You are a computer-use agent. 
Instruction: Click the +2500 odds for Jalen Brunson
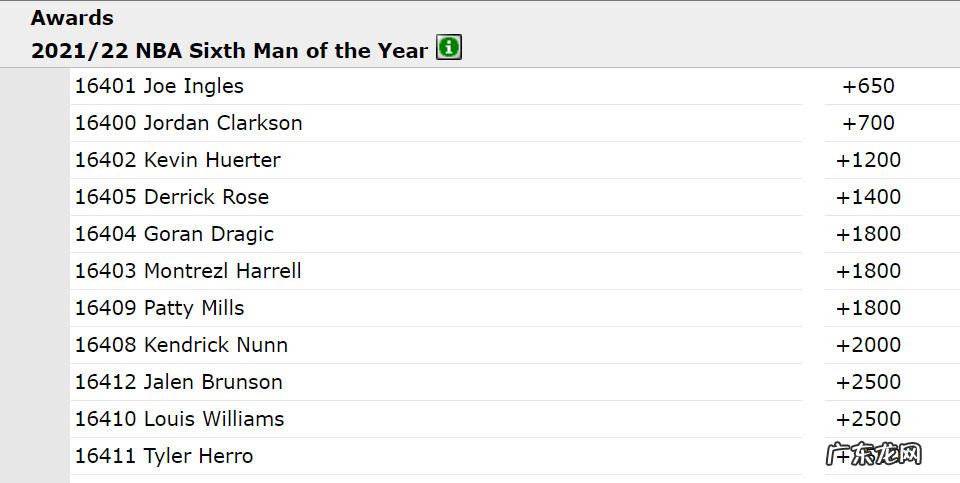click(x=868, y=382)
